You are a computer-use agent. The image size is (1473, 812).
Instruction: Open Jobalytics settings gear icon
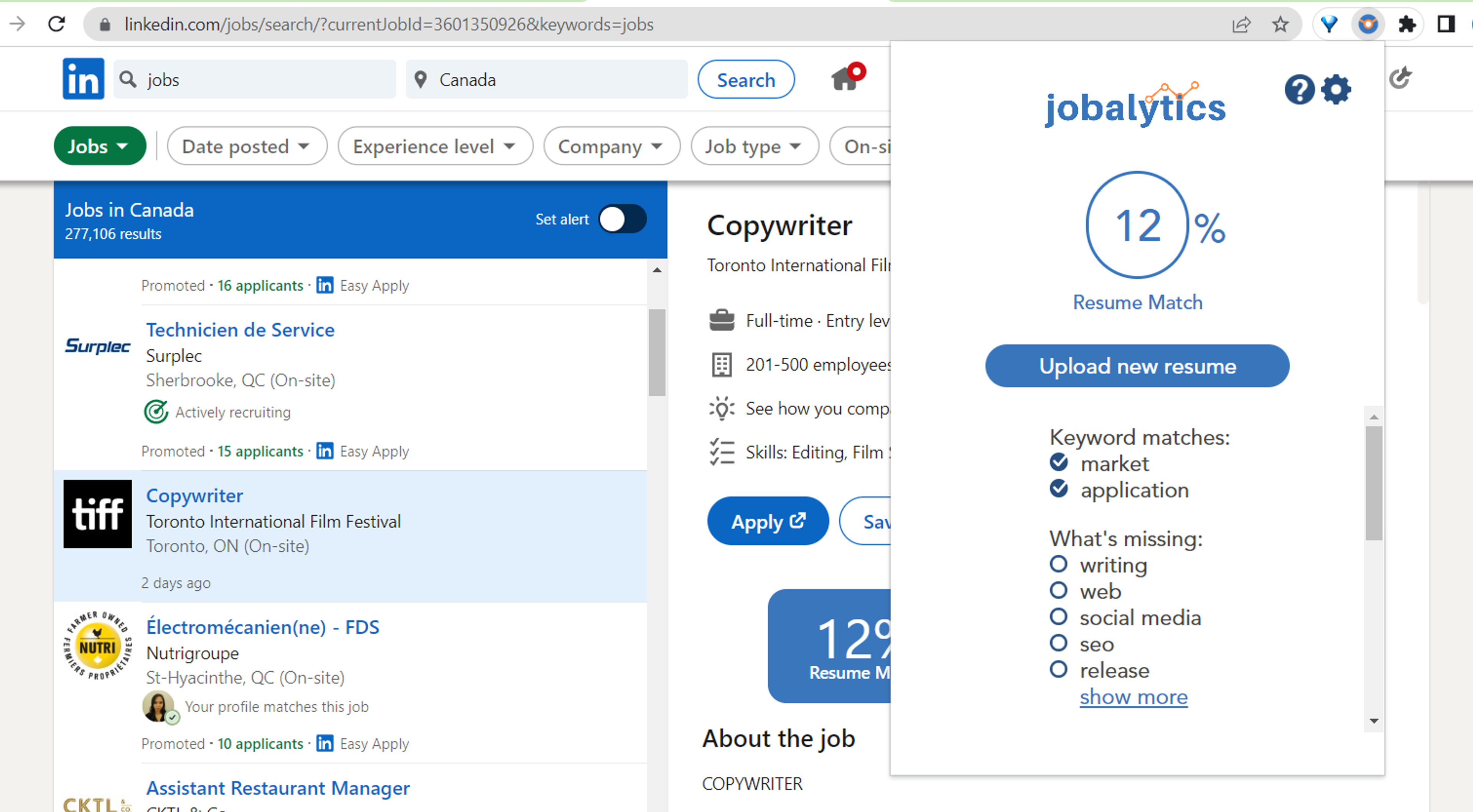[x=1336, y=90]
